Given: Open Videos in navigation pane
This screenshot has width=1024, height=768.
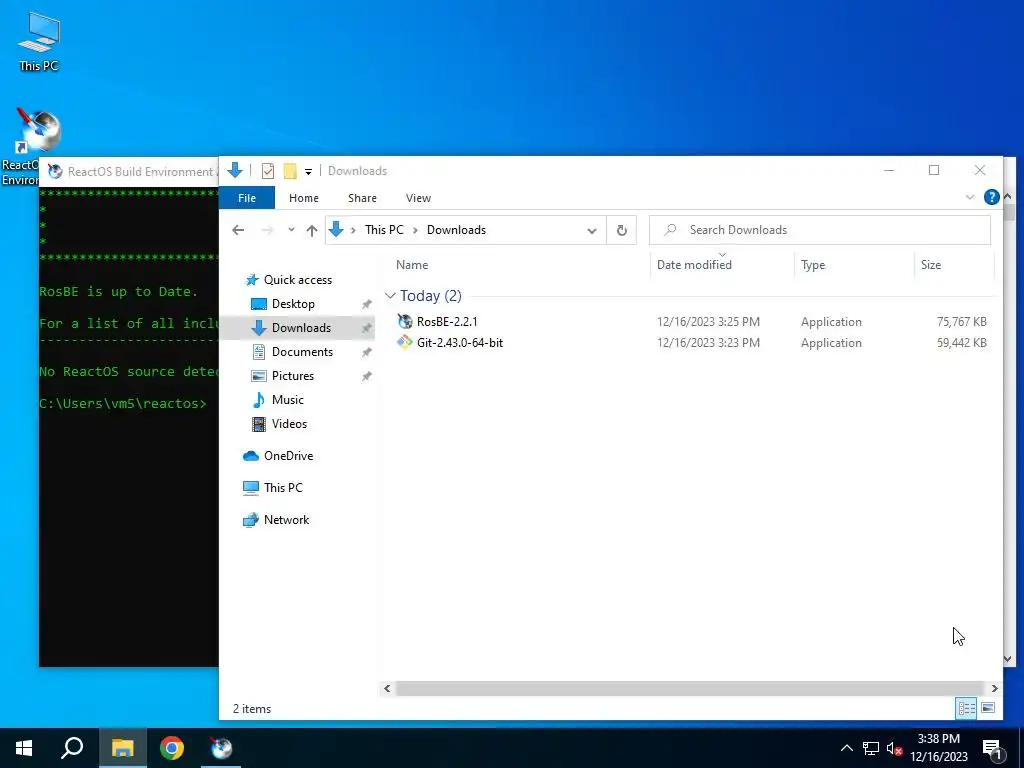Looking at the screenshot, I should [289, 424].
